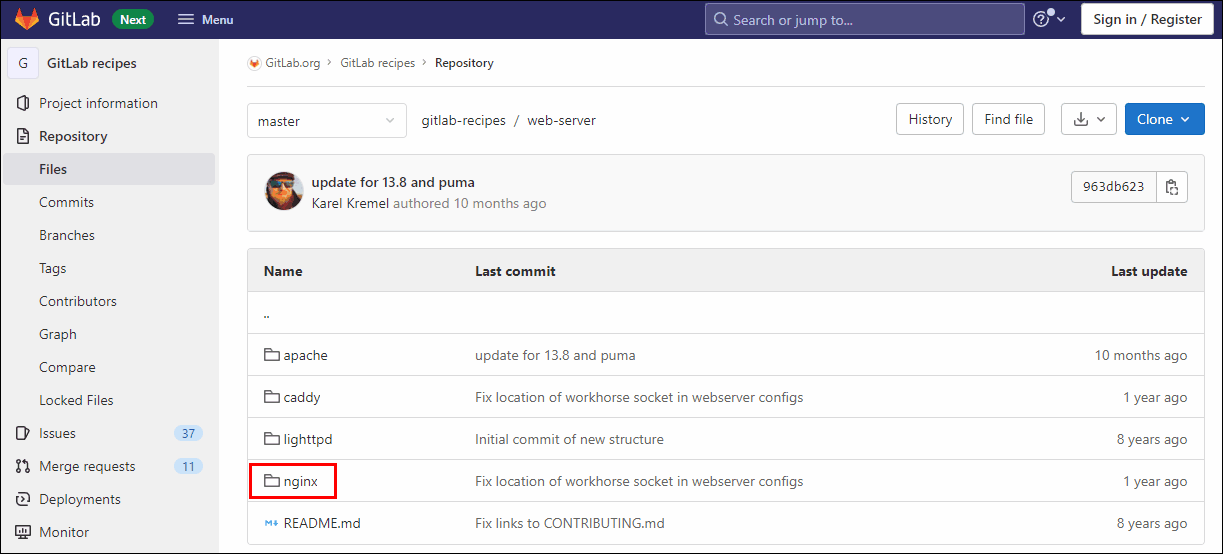Click the History button
This screenshot has height=554, width=1223.
(930, 119)
